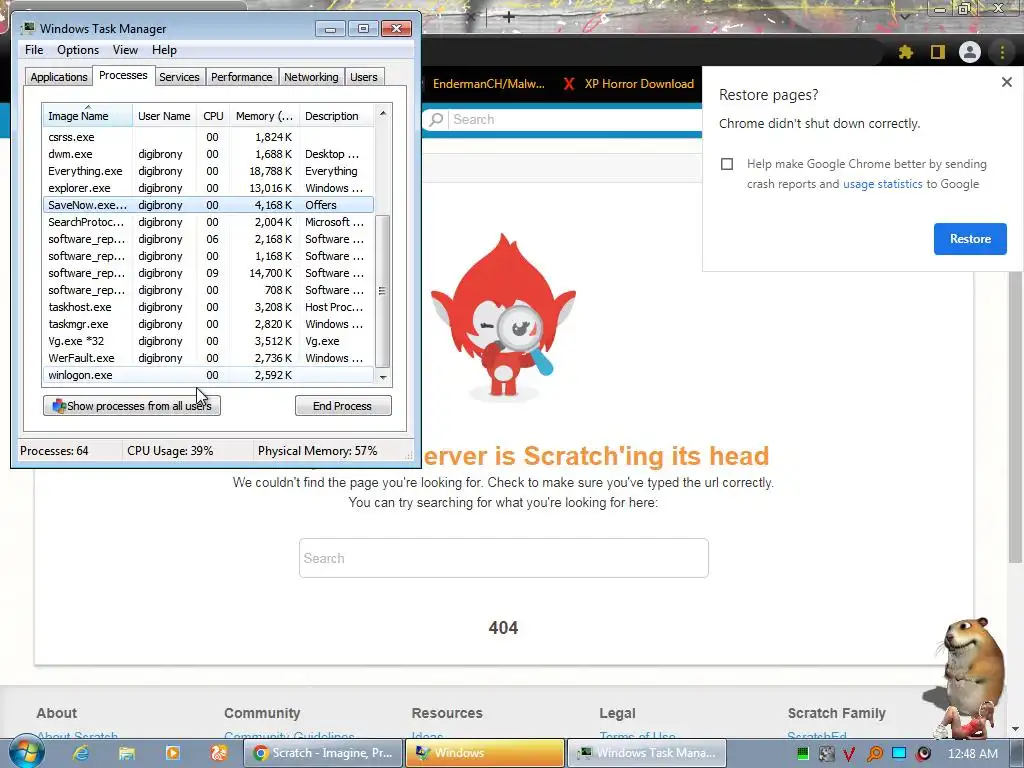Dismiss the Restore pages popup
Screen dimensions: 1024x768
point(1006,82)
